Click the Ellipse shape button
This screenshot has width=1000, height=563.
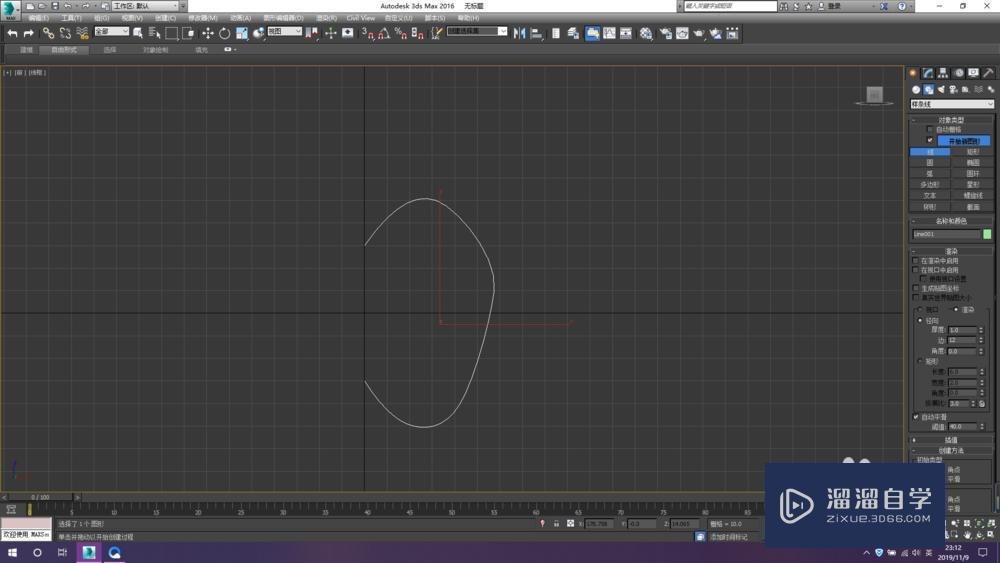tap(972, 163)
